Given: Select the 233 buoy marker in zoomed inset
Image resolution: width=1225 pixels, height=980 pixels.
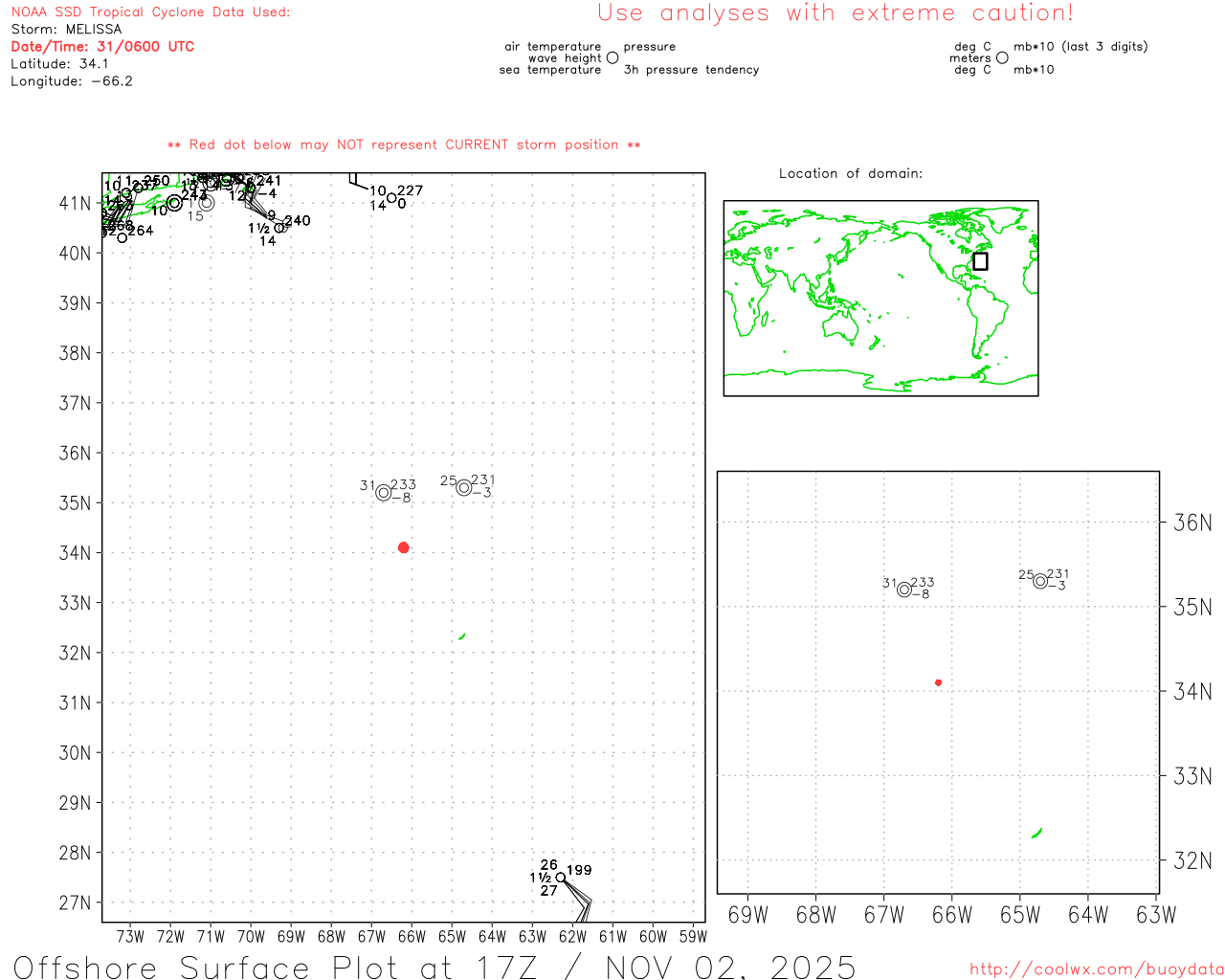Looking at the screenshot, I should (x=904, y=590).
